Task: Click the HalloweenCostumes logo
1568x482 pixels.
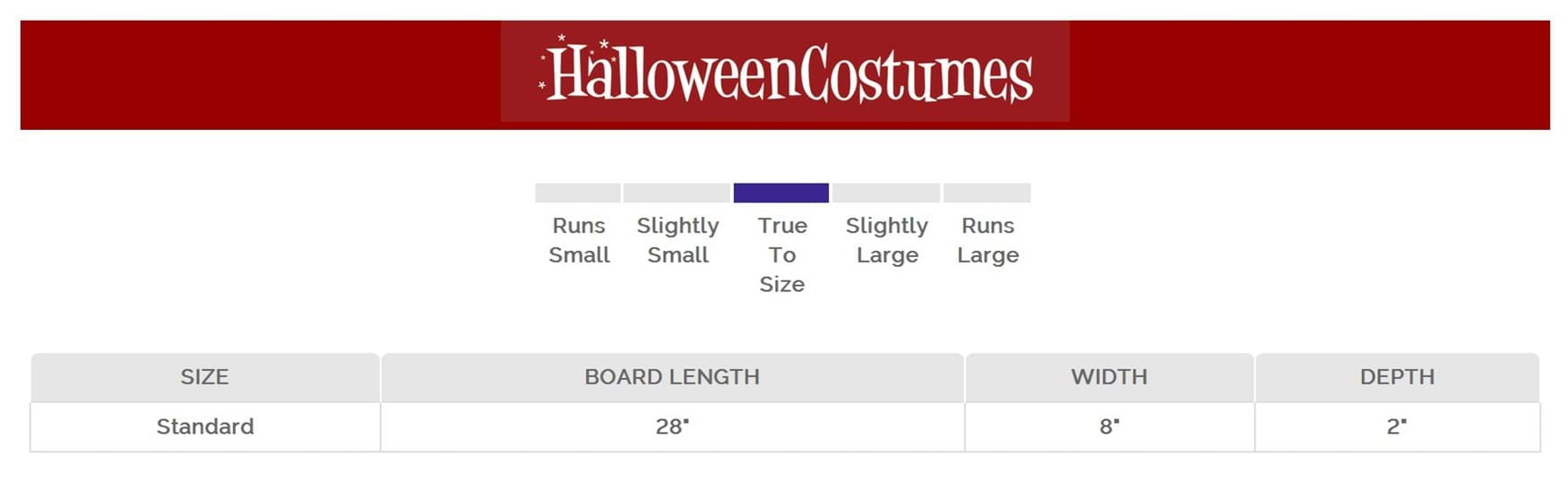Action: (x=785, y=72)
